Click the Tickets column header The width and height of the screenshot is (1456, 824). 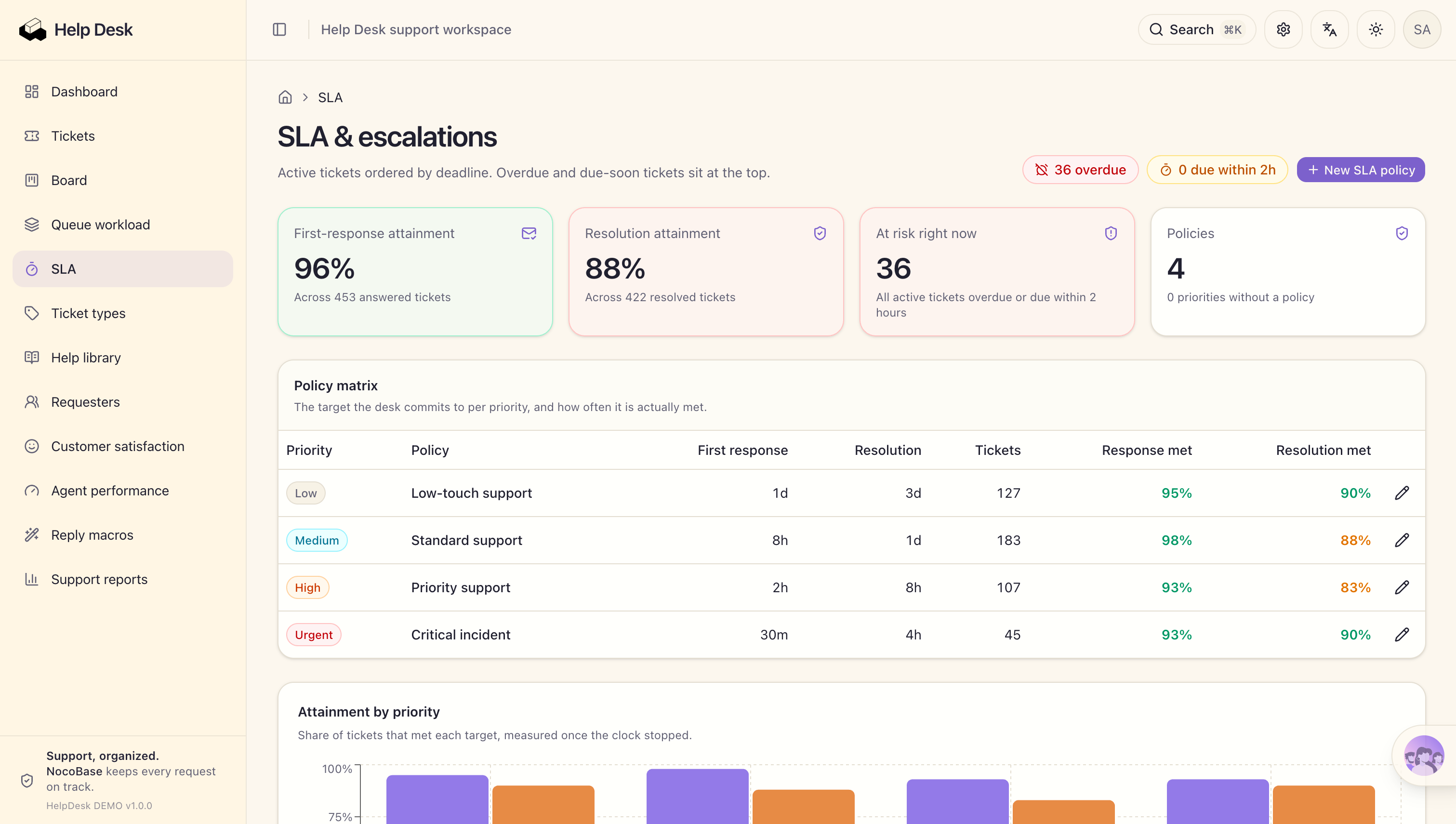point(998,450)
